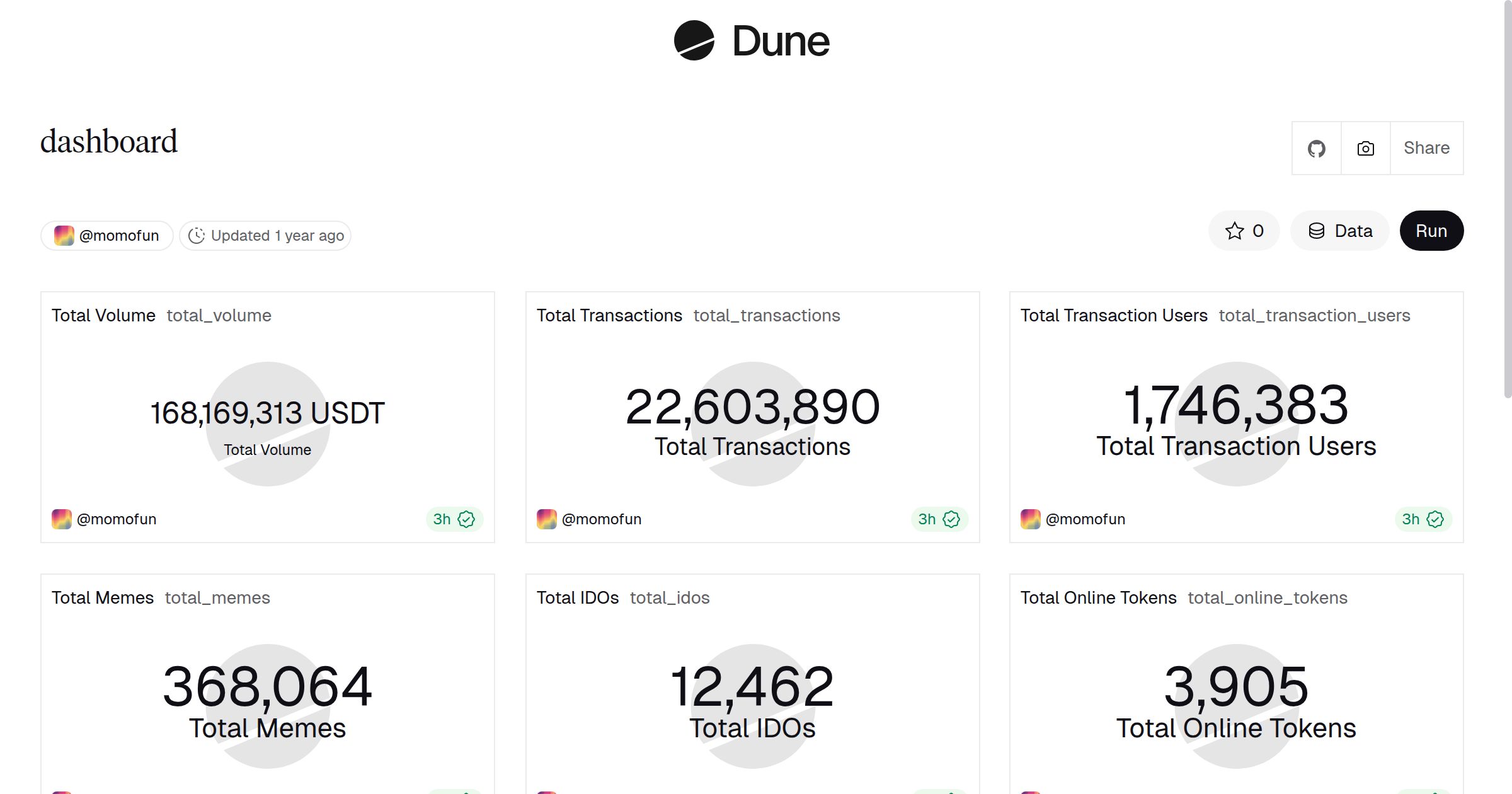
Task: Click the @momofun avatar on the Total Volume card
Action: pyautogui.click(x=61, y=519)
